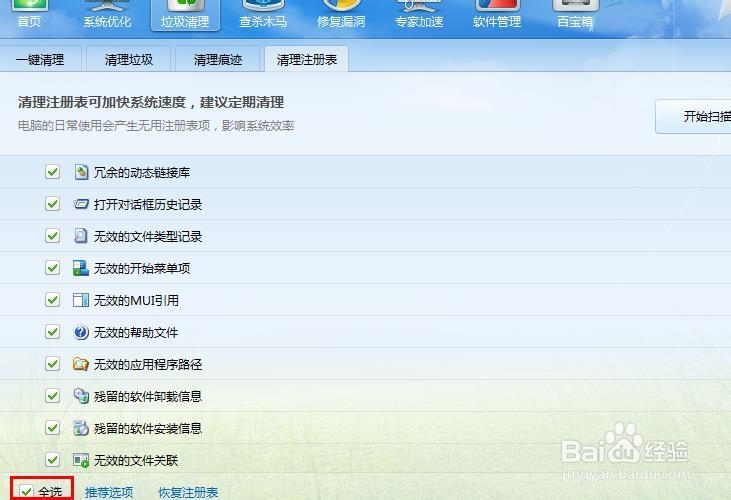Click icon beside 无效的开始菜单项

click(x=81, y=268)
